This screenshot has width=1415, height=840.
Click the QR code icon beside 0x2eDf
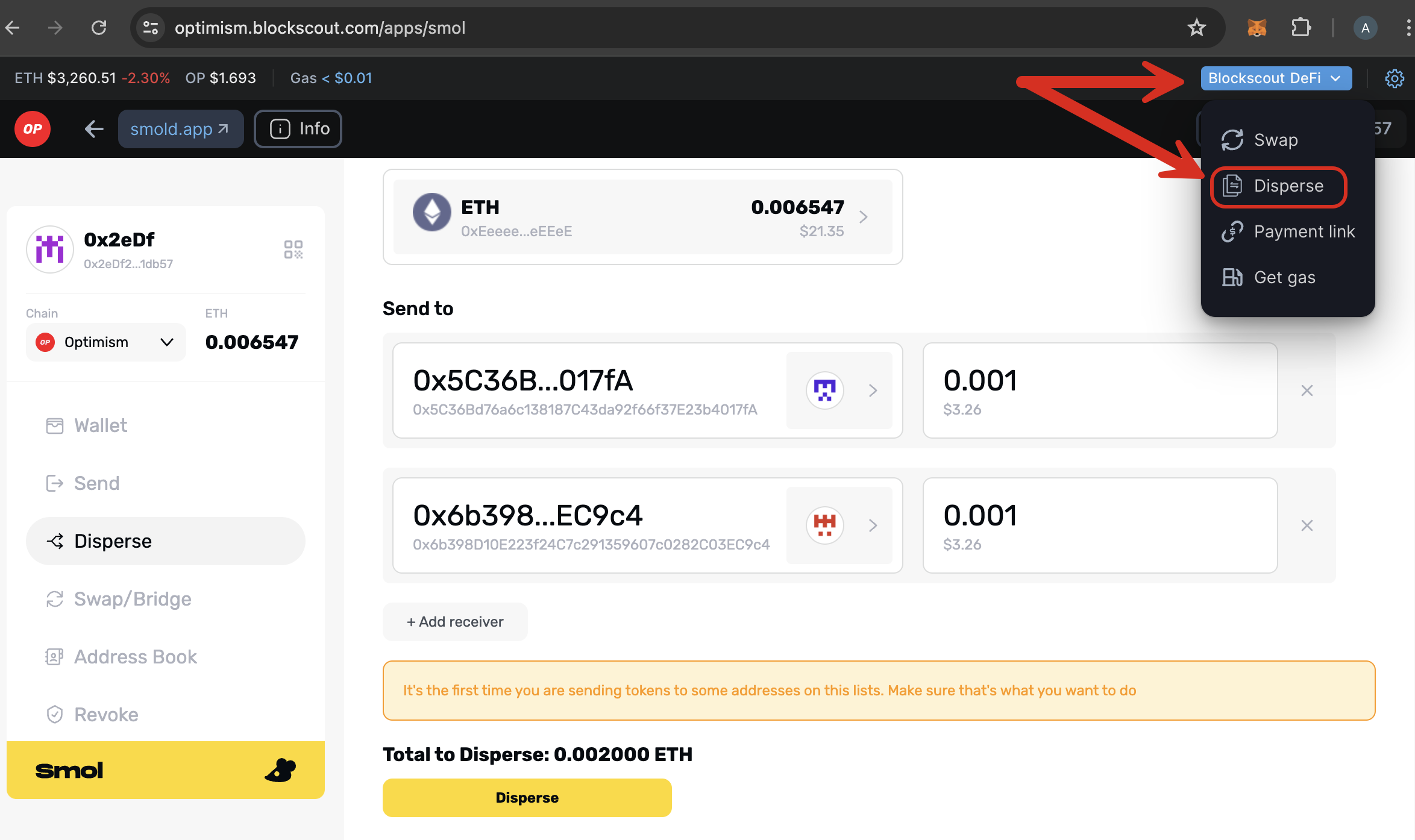(293, 249)
